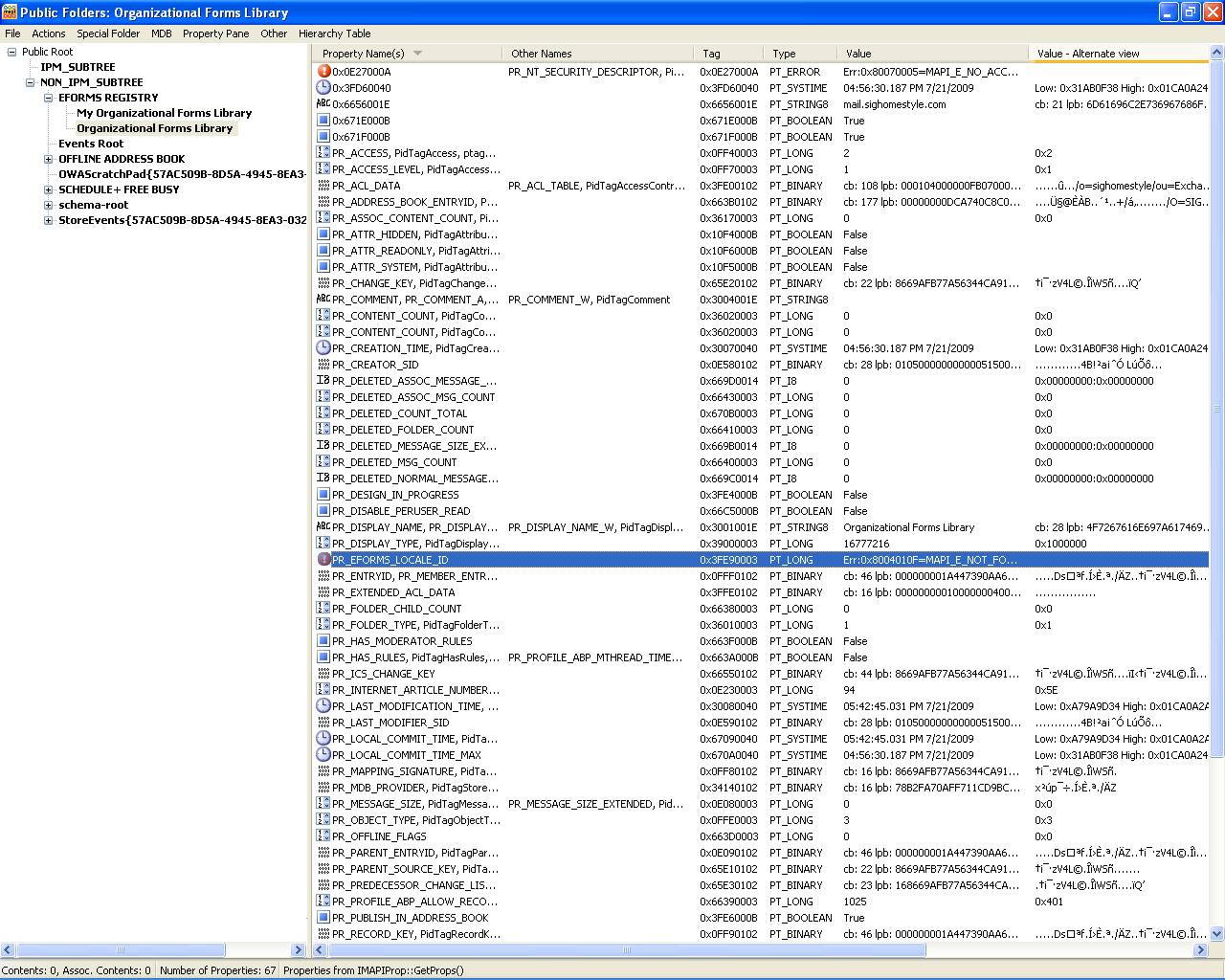The image size is (1225, 980).
Task: Click the binary icon beside PR_CREATOR_SID
Action: (x=323, y=365)
